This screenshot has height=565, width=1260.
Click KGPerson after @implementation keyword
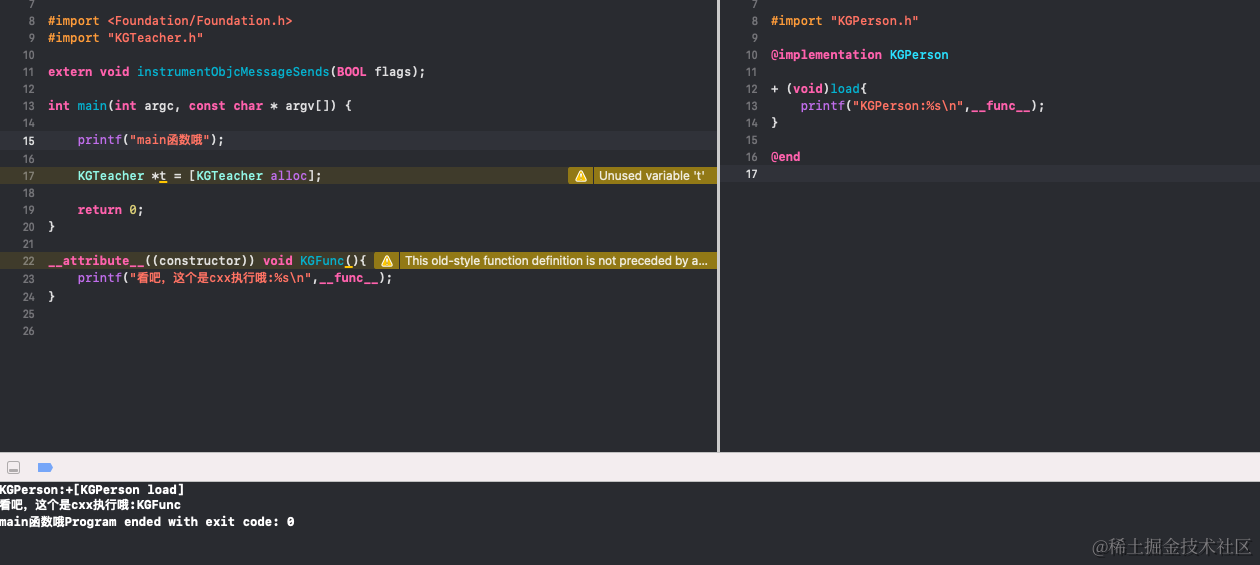click(919, 55)
